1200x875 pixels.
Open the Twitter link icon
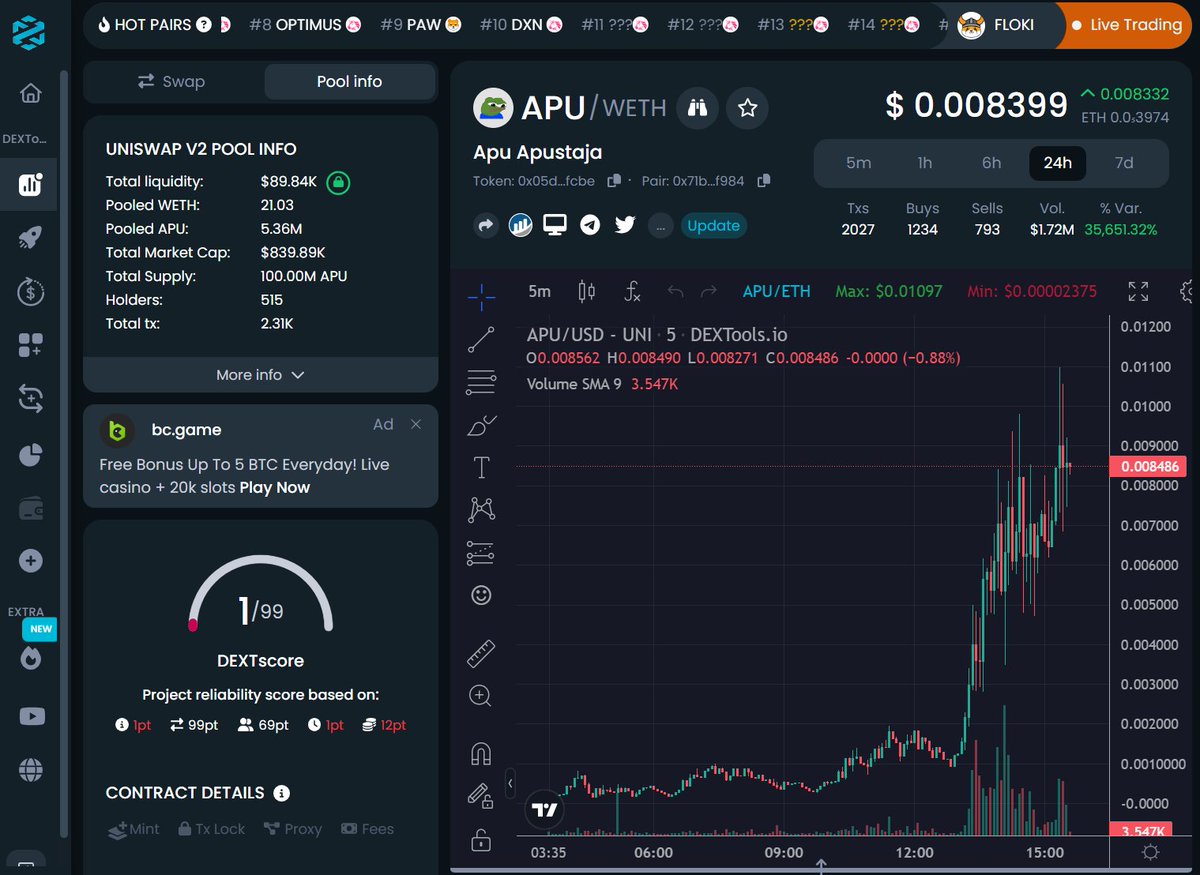click(625, 225)
